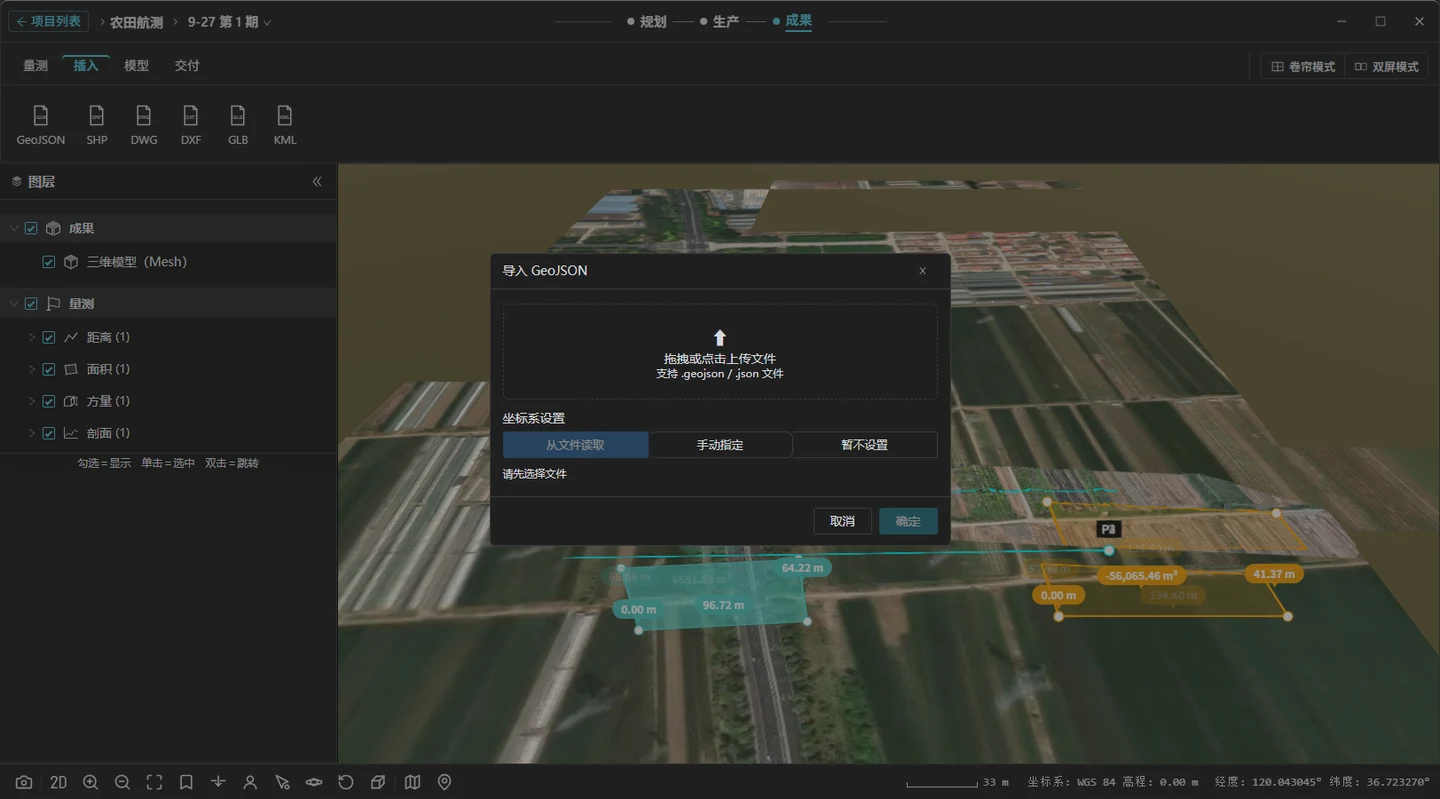
Task: Enable 卷帘模式 view mode
Action: (1303, 67)
